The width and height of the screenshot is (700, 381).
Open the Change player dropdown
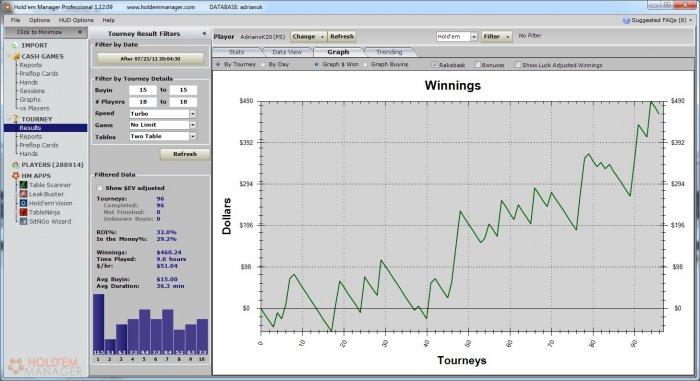point(308,37)
